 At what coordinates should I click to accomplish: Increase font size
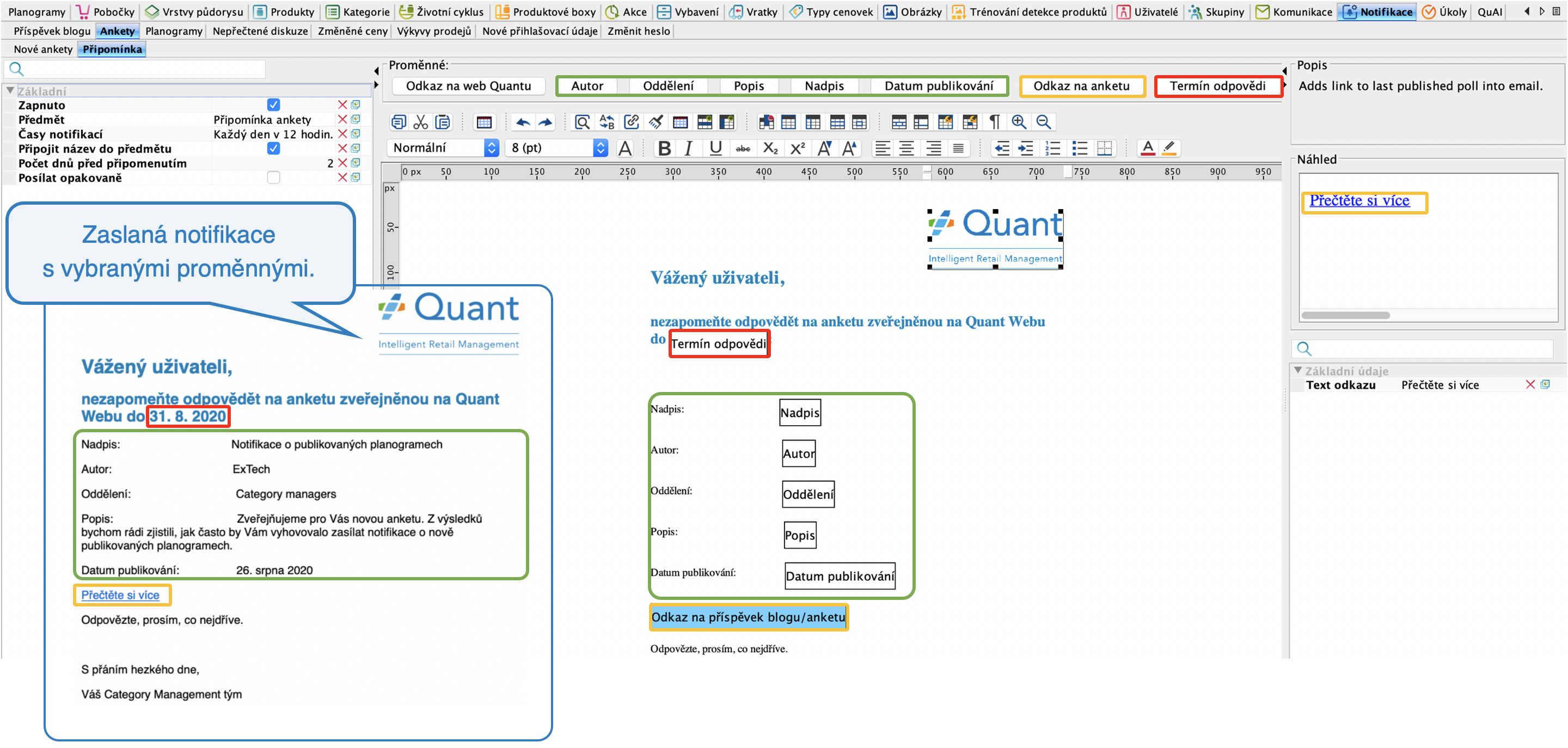(x=849, y=148)
